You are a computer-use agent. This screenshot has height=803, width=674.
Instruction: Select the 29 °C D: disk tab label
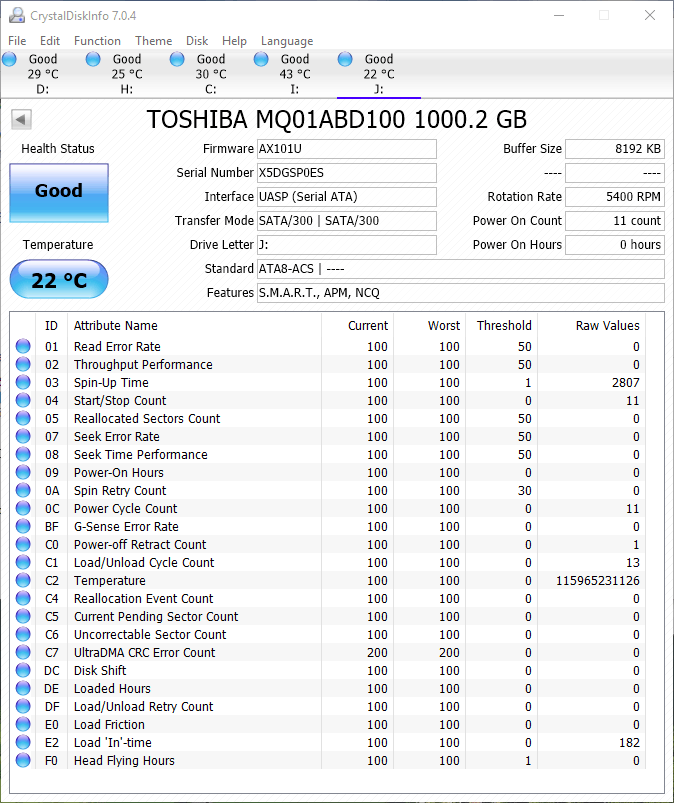tap(43, 74)
